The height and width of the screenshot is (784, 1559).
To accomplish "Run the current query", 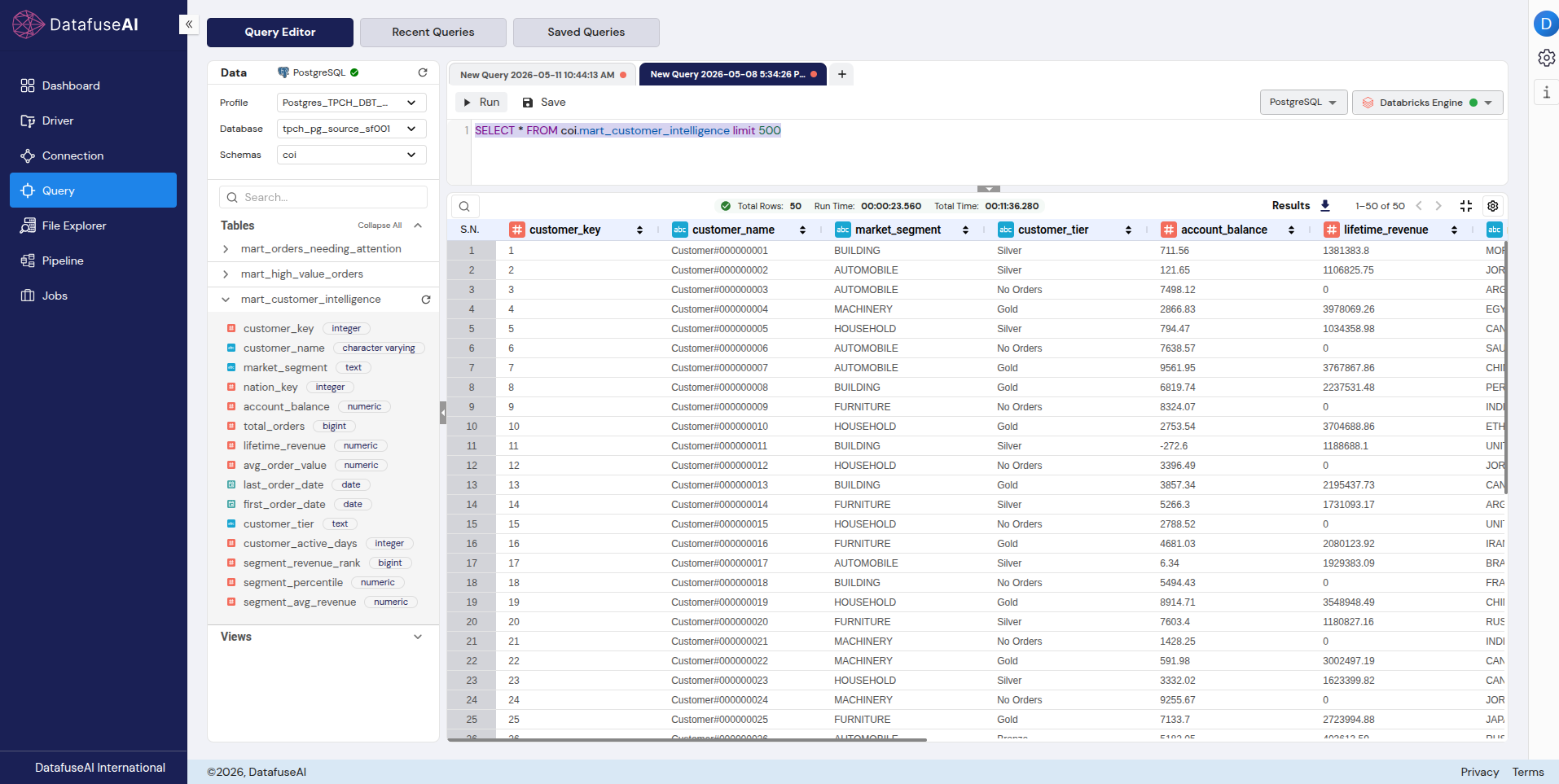I will (481, 102).
